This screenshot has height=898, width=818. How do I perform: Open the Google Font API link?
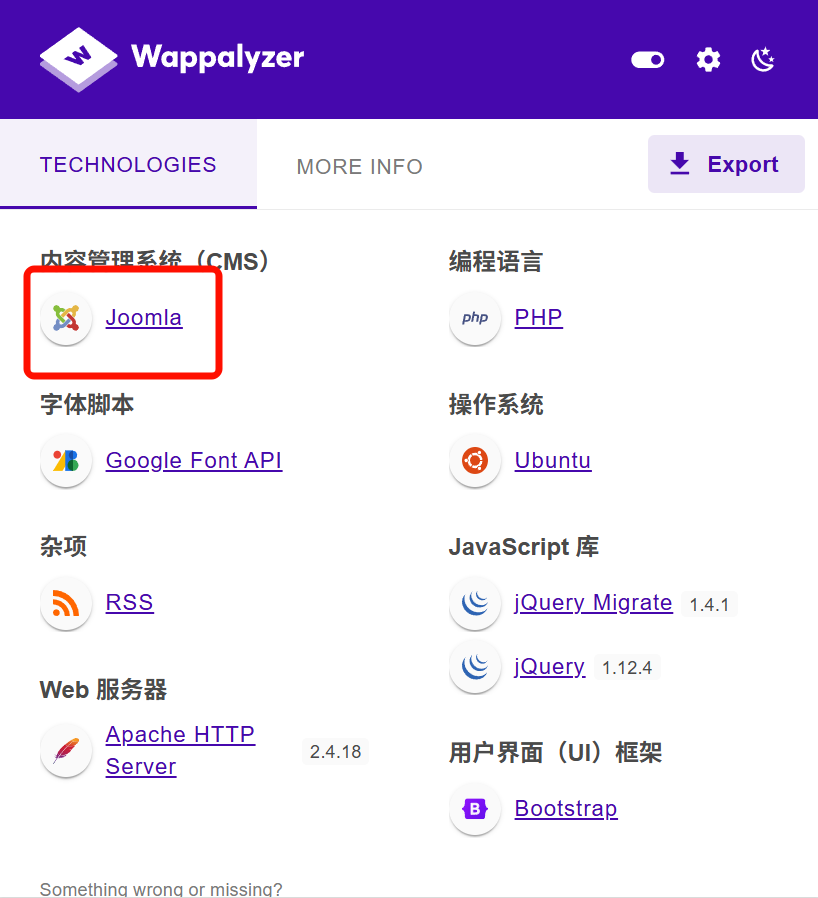194,460
